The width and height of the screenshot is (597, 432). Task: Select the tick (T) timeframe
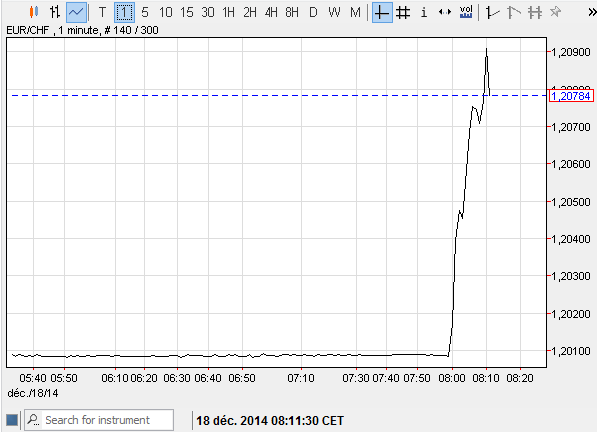[102, 13]
